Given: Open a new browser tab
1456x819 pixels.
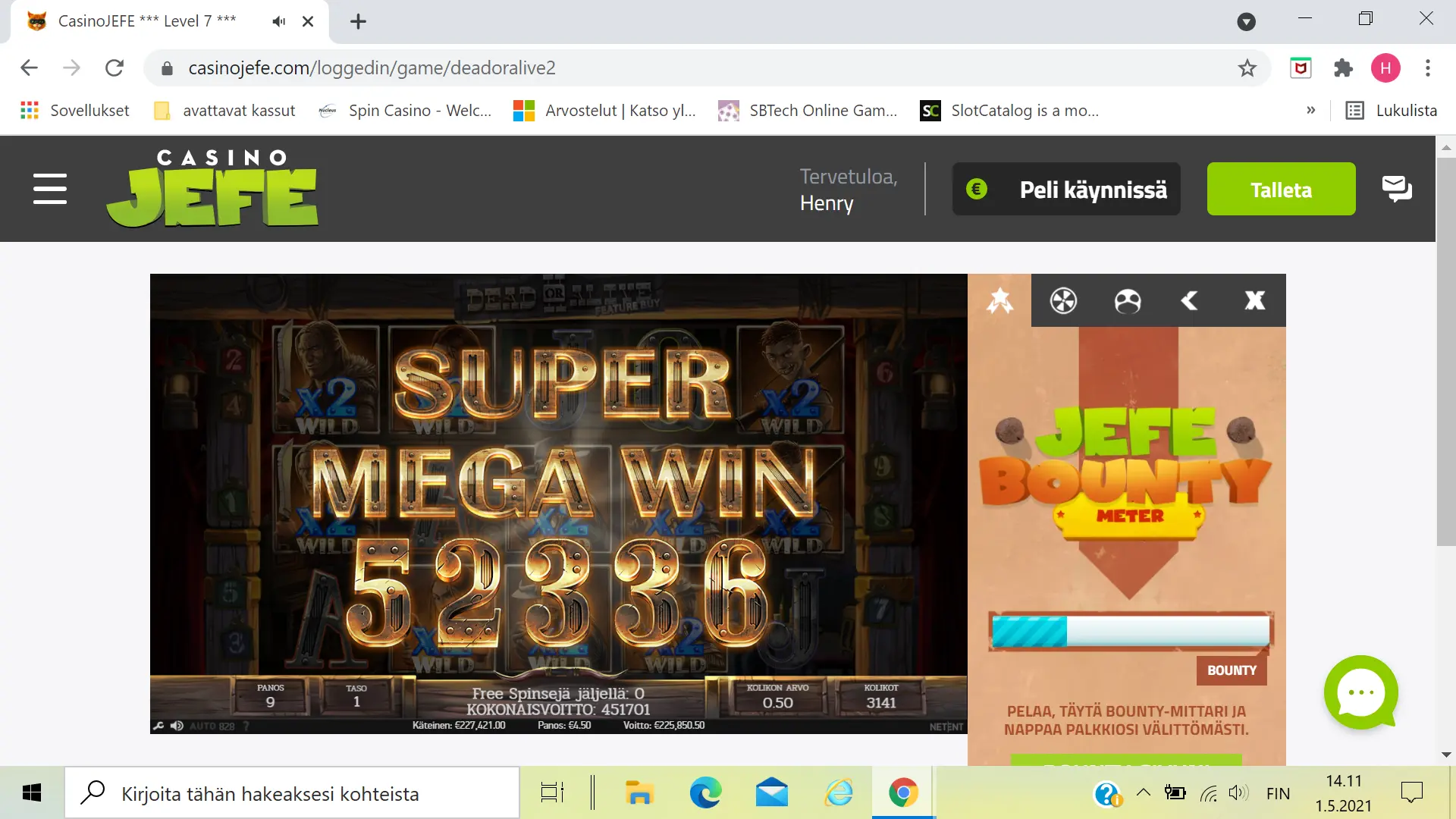Looking at the screenshot, I should [x=358, y=21].
